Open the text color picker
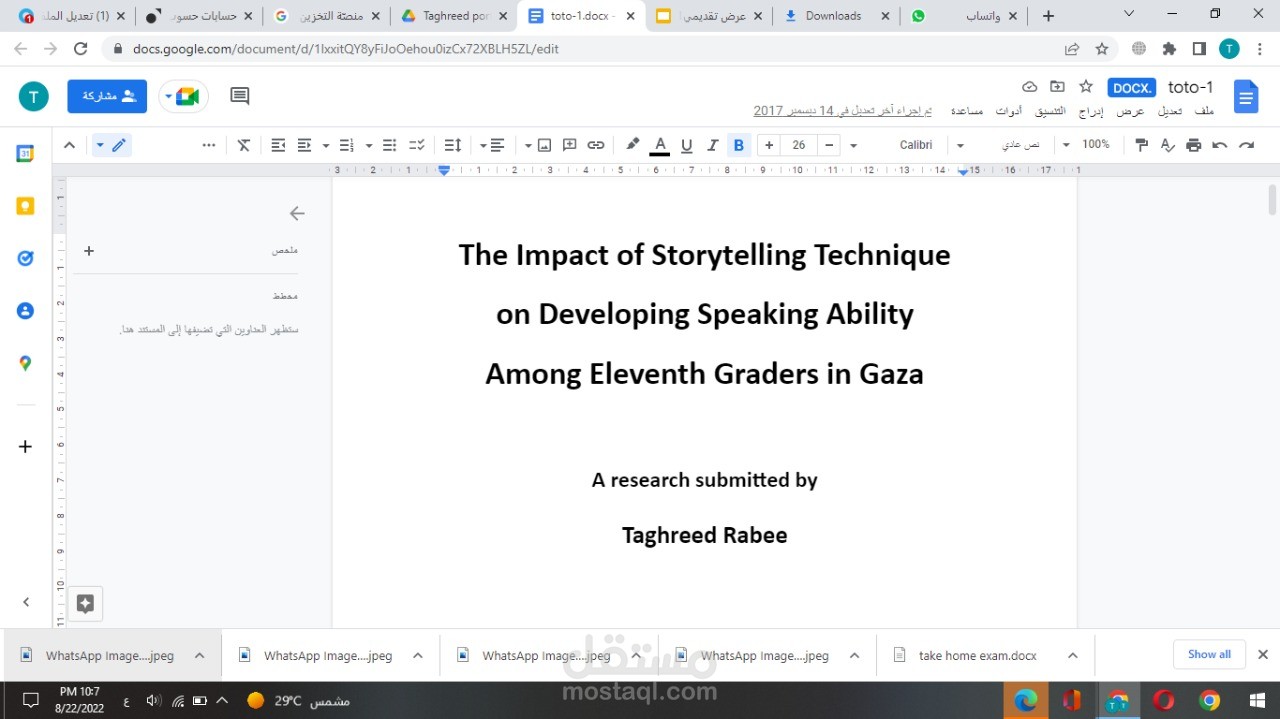The width and height of the screenshot is (1280, 719). [x=659, y=145]
